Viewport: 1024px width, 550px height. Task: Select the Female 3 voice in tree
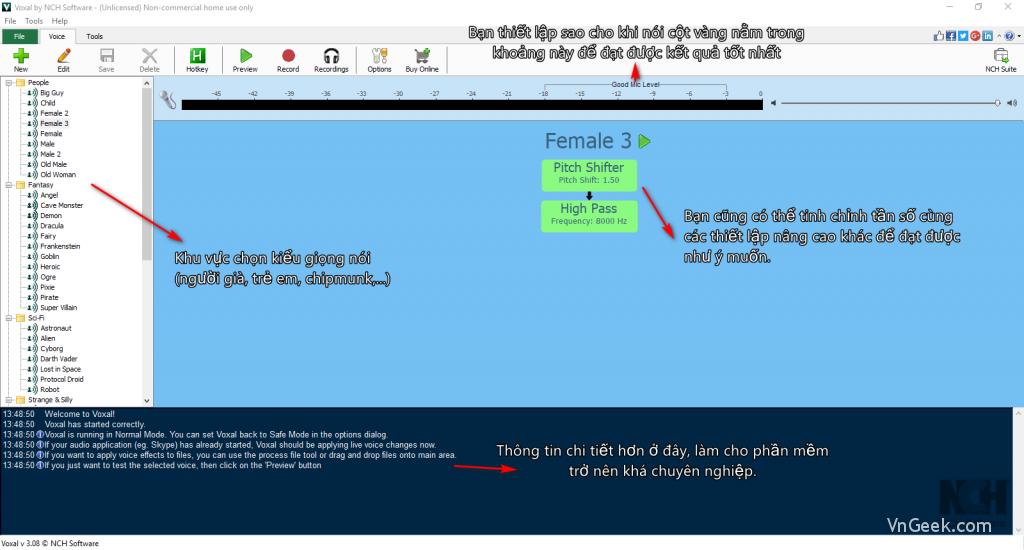coord(54,123)
